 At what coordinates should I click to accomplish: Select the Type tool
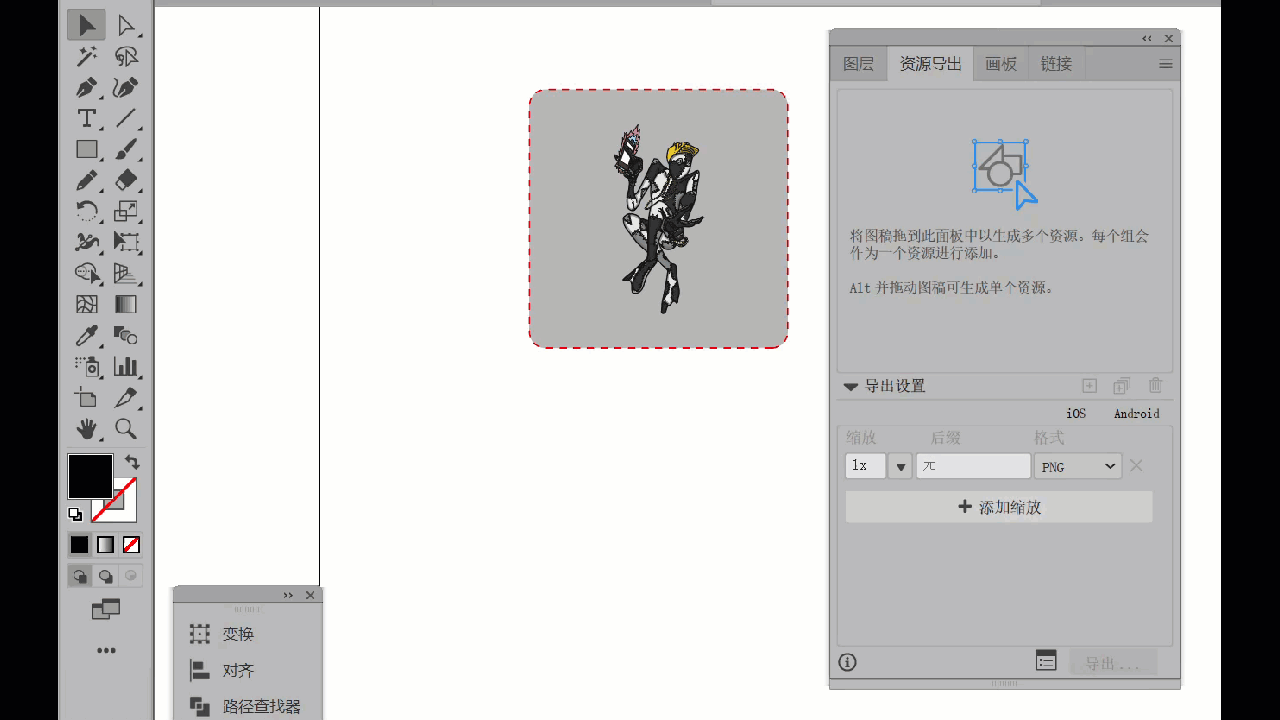(x=87, y=118)
